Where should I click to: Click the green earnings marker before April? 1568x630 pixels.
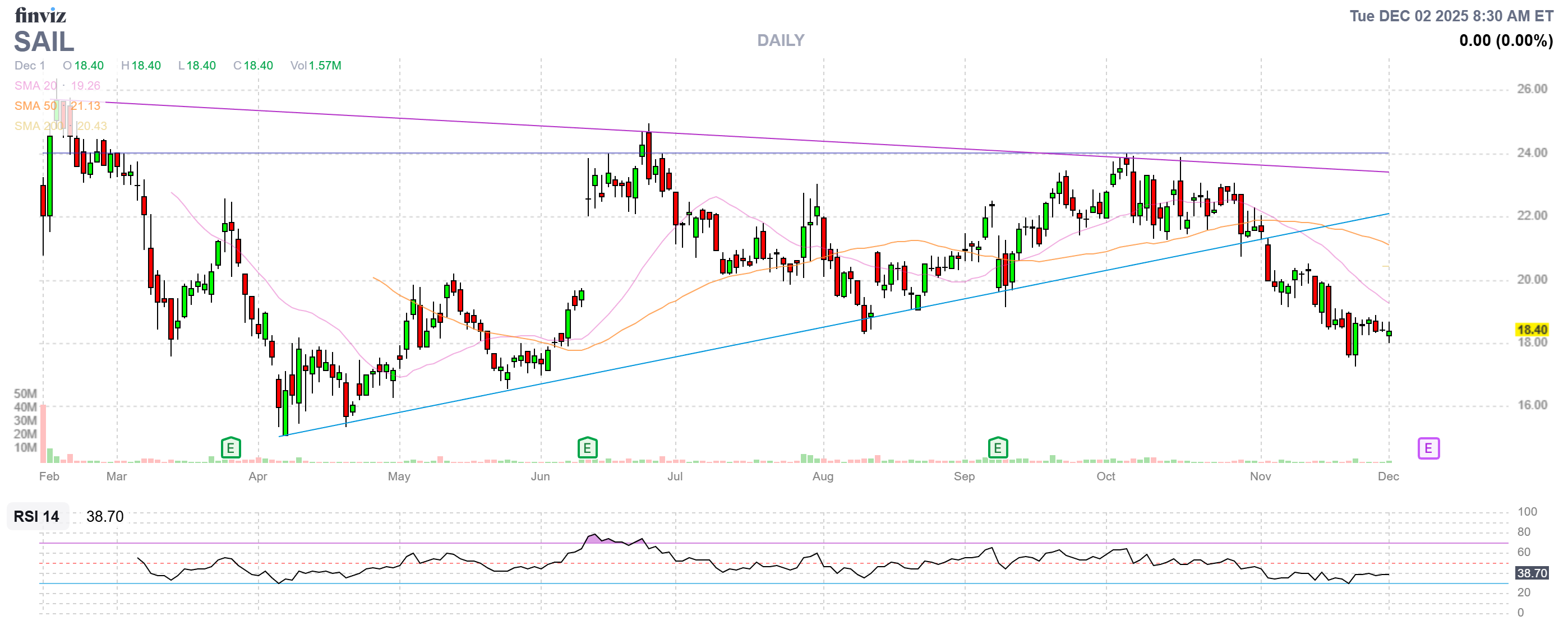(230, 449)
